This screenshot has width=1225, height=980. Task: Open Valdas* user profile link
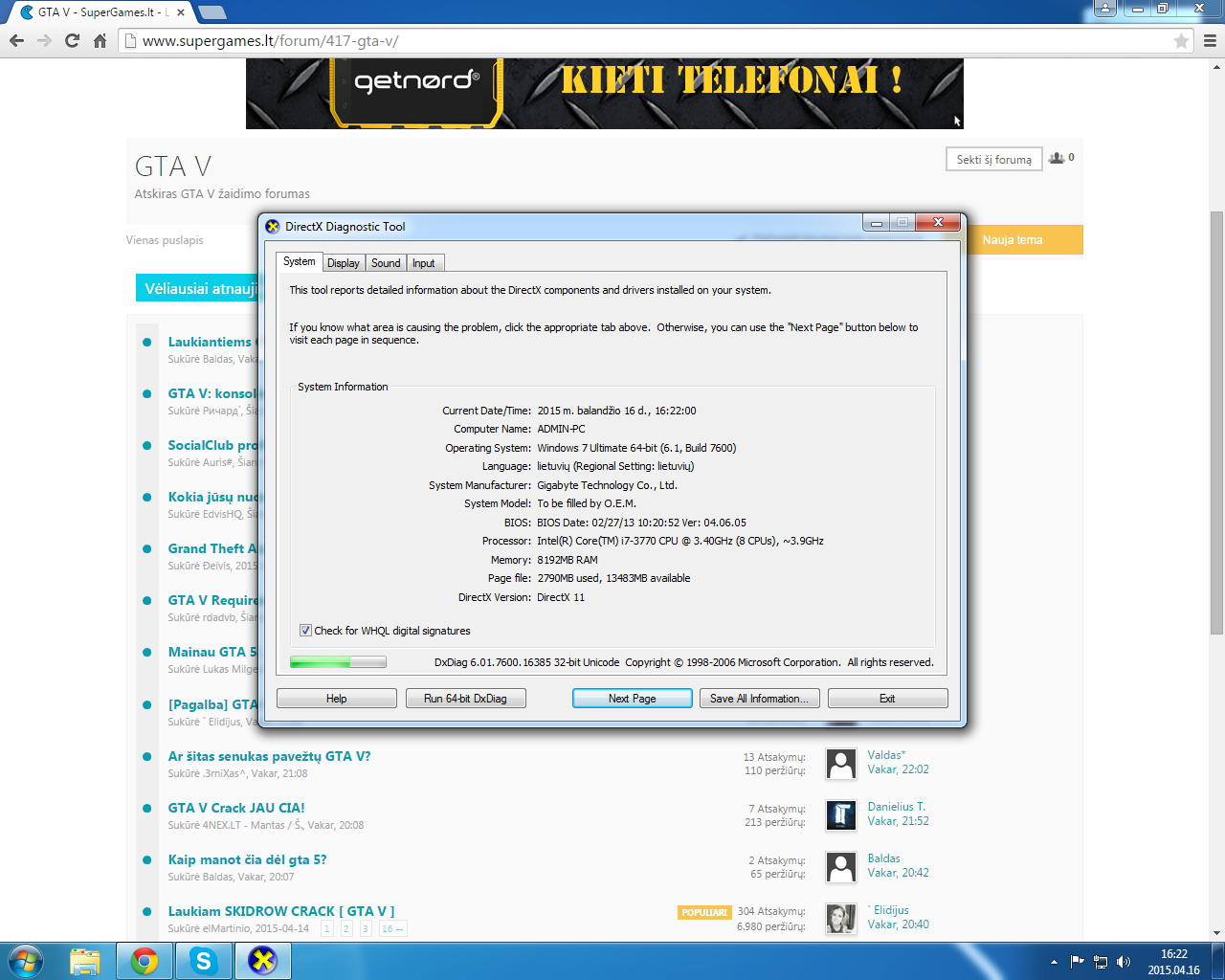[x=886, y=755]
